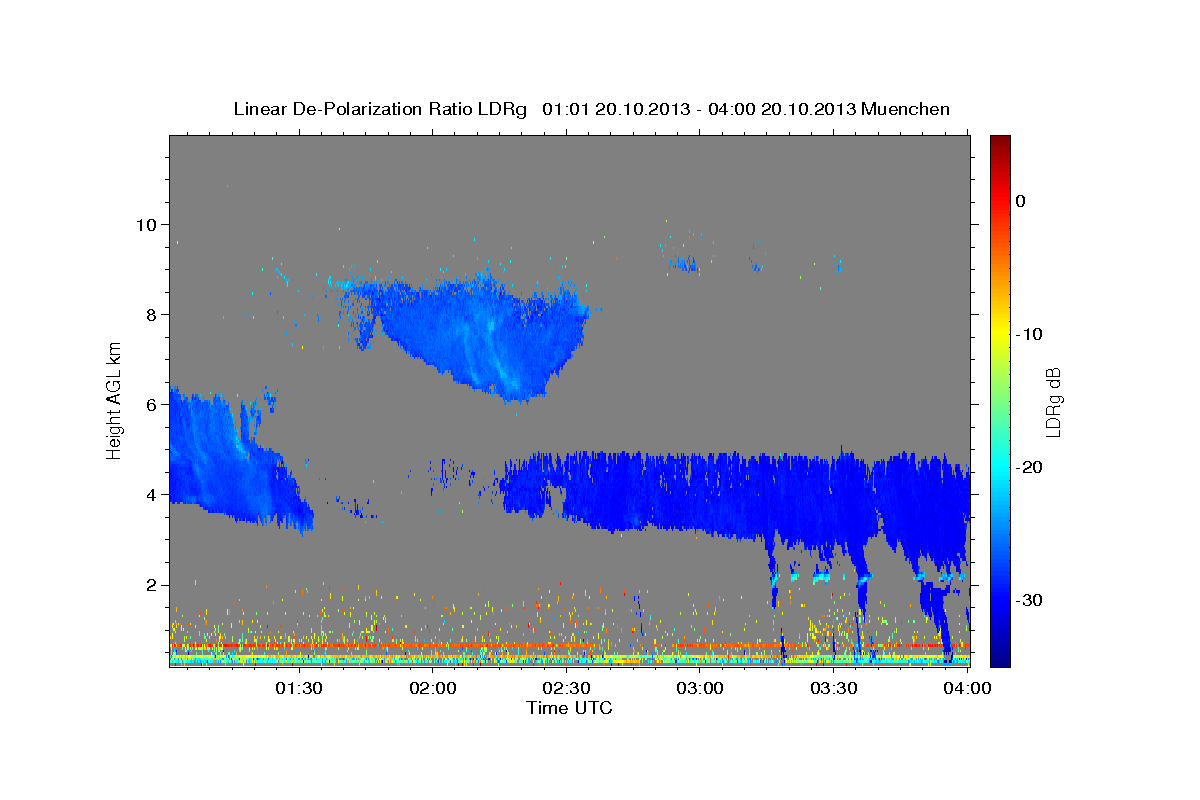Click the "Time UTC" axis label
Screen dimensions: 1200x800
point(569,708)
